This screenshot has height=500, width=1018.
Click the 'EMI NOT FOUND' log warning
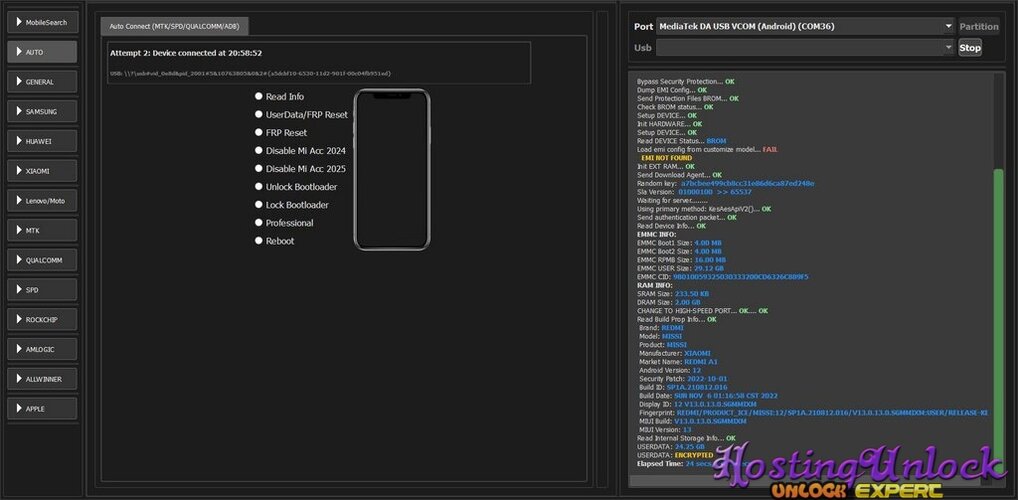tap(667, 158)
